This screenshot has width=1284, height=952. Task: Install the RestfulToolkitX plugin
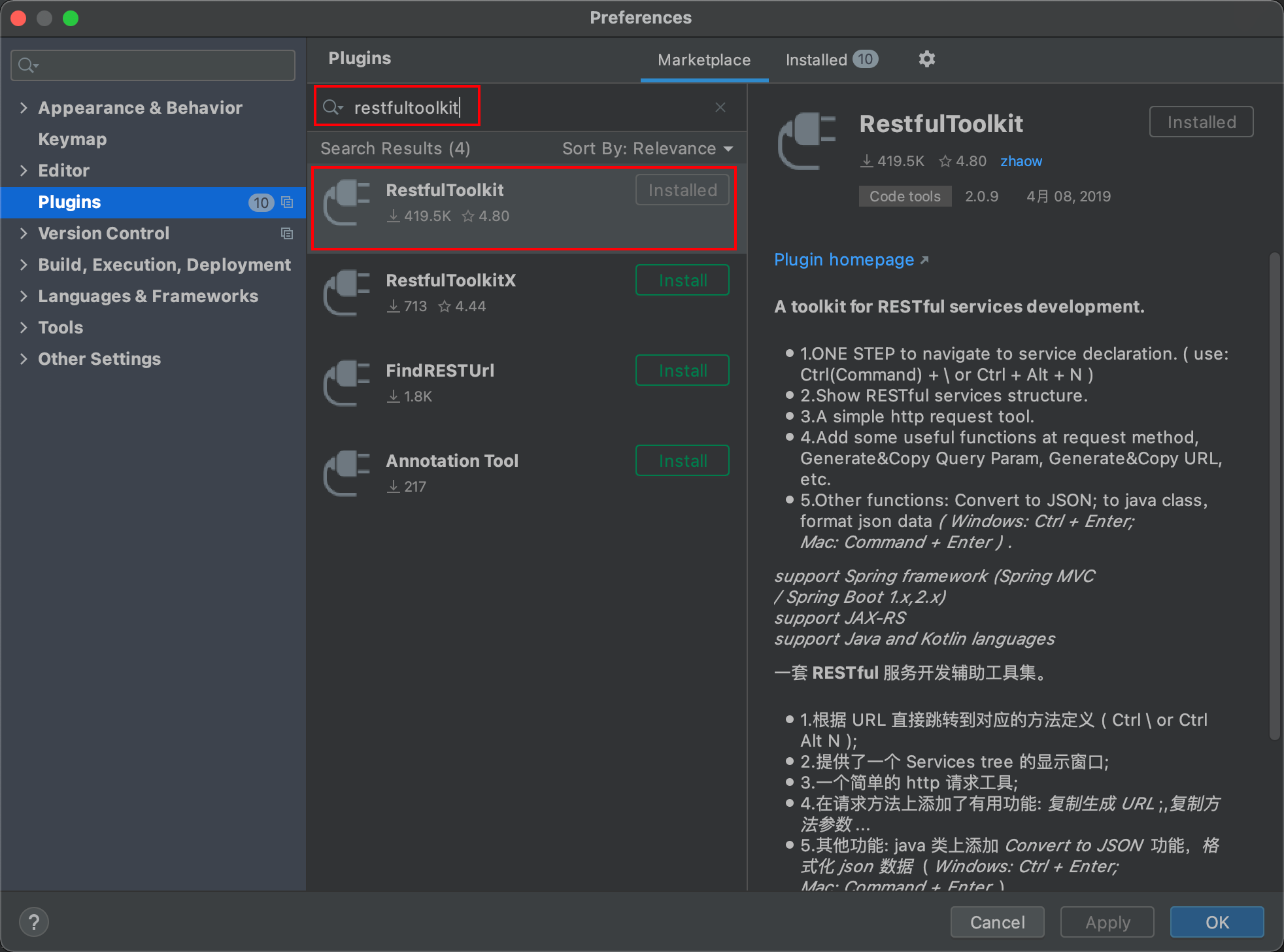click(683, 280)
